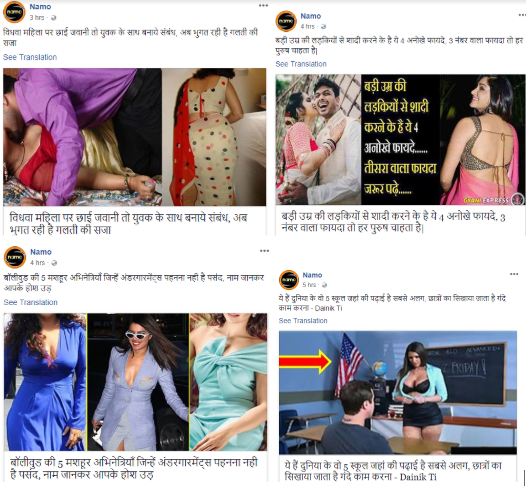Viewport: 526px width, 490px height.
Task: Open Namo page name on 3 hrs post
Action: [x=40, y=7]
